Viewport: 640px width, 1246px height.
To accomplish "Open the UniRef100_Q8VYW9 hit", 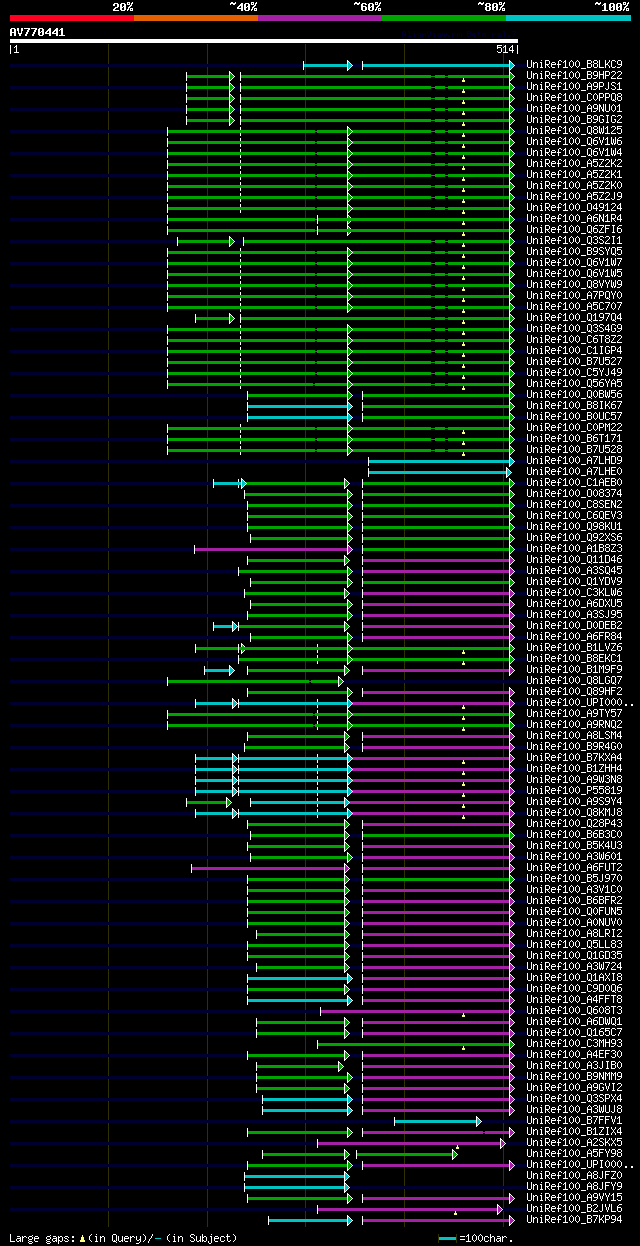I will [x=574, y=284].
